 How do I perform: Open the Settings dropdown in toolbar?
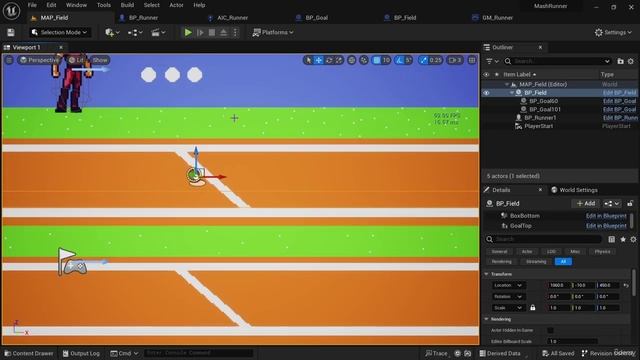coord(613,32)
